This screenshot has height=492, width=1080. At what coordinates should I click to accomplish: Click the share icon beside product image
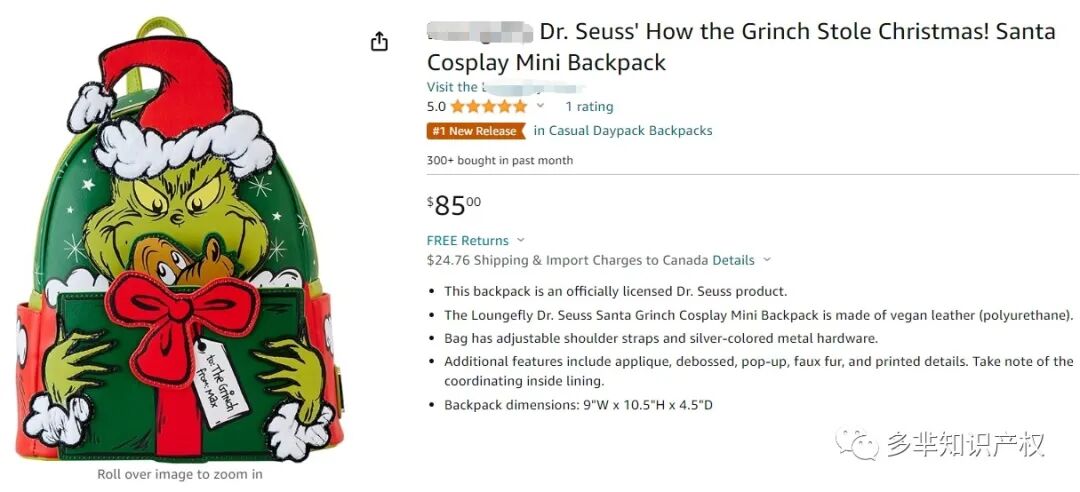click(x=380, y=42)
